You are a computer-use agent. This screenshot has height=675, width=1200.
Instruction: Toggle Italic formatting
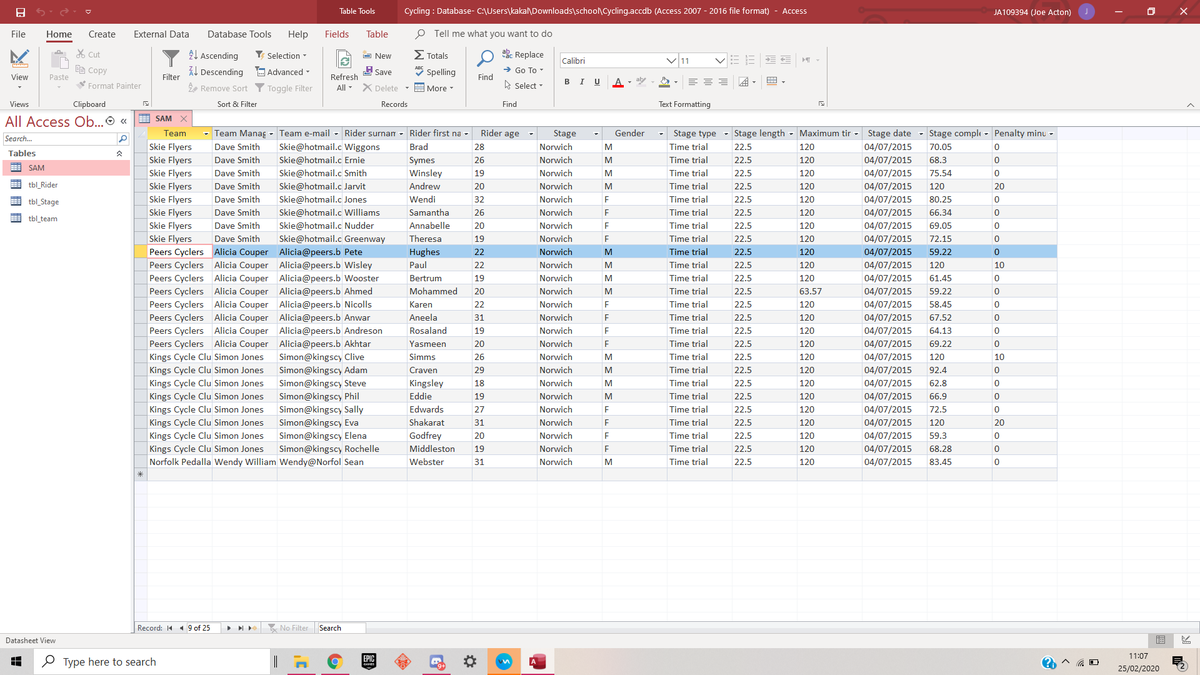pos(583,81)
